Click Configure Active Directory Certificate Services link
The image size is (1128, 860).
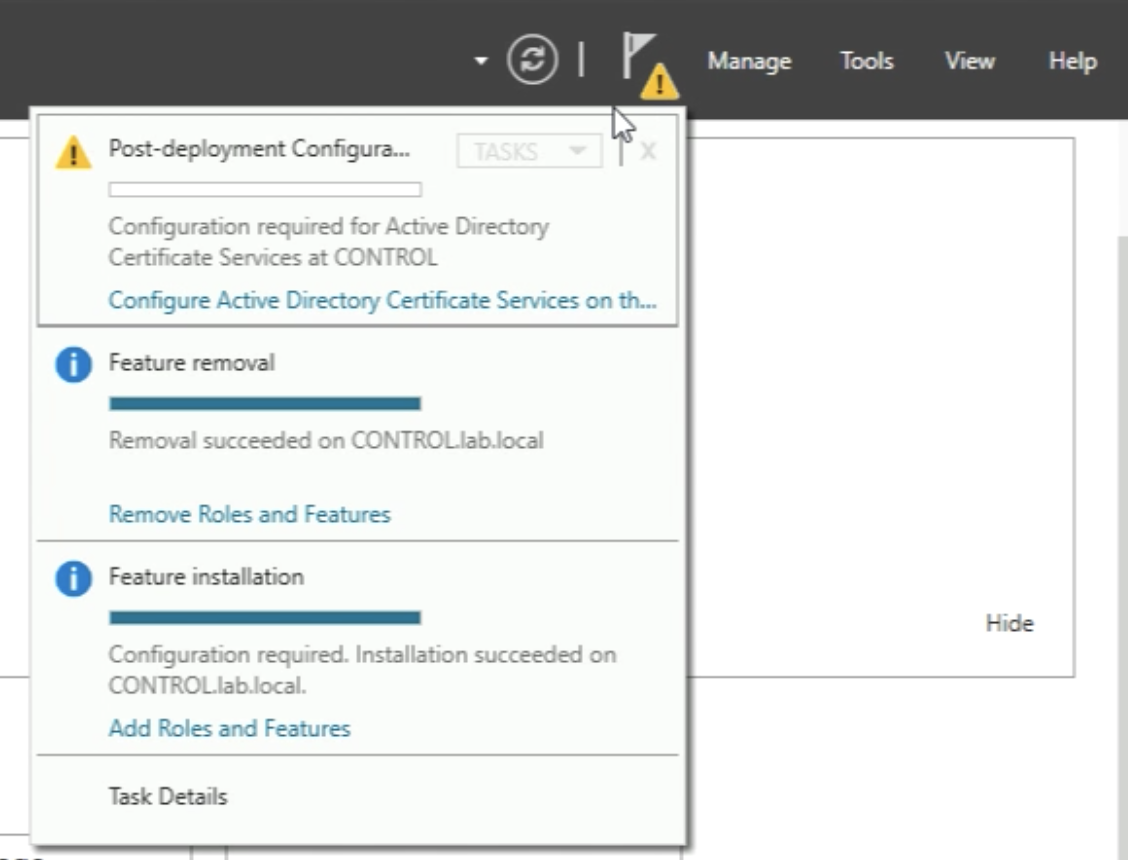pos(382,301)
